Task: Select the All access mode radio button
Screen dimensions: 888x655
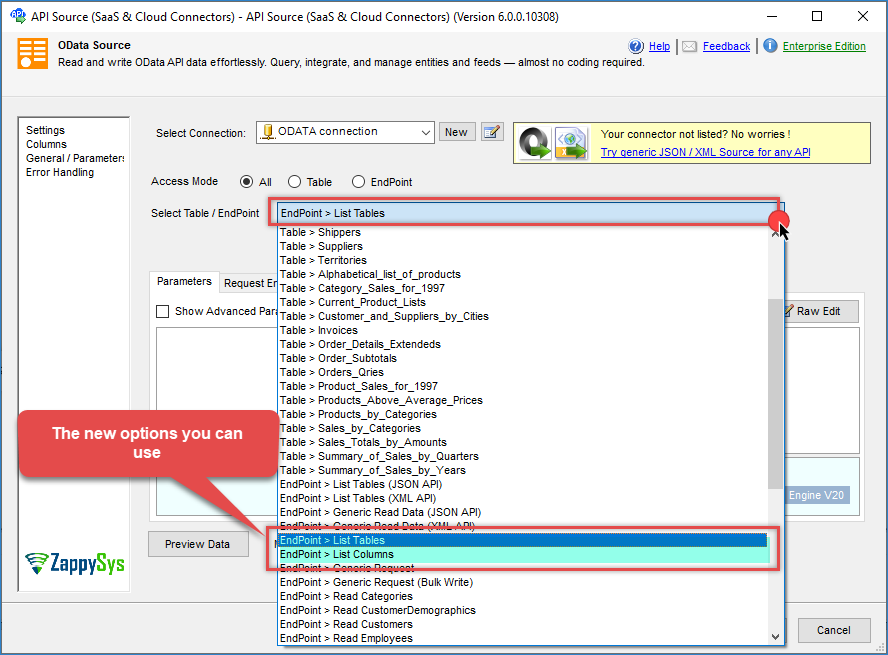Action: (x=246, y=182)
